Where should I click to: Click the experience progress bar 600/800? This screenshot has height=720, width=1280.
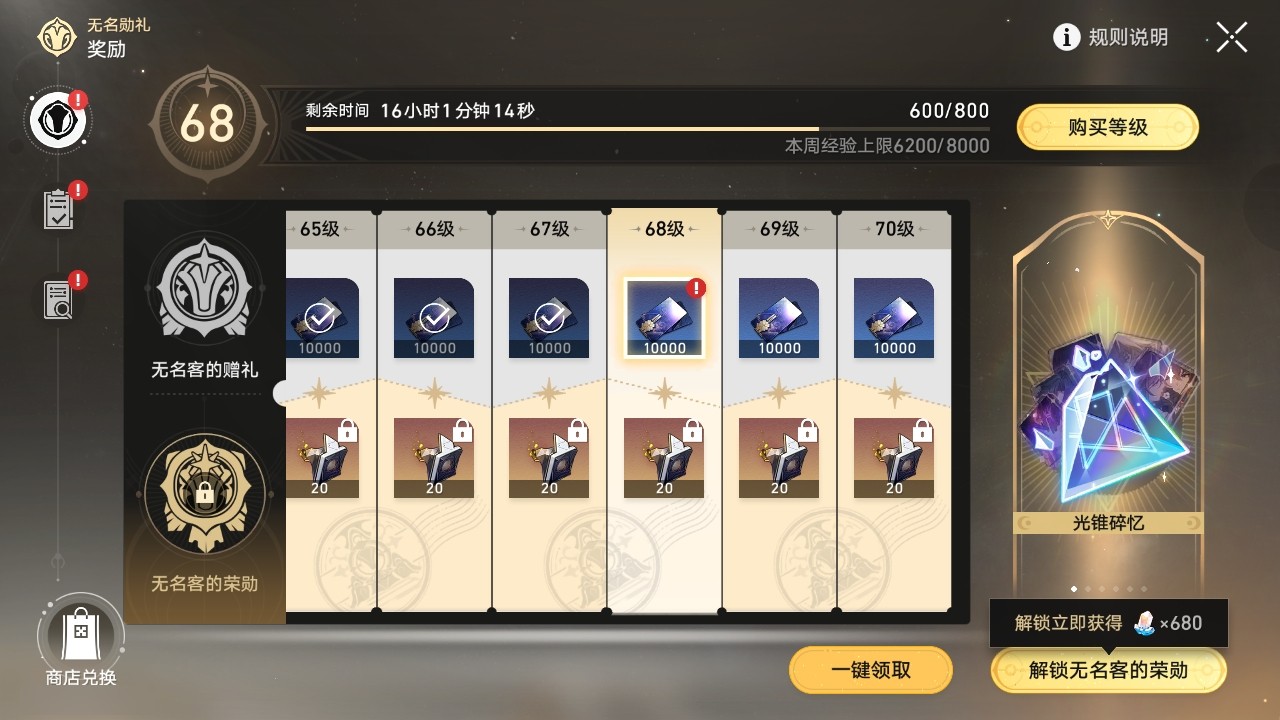tap(648, 129)
